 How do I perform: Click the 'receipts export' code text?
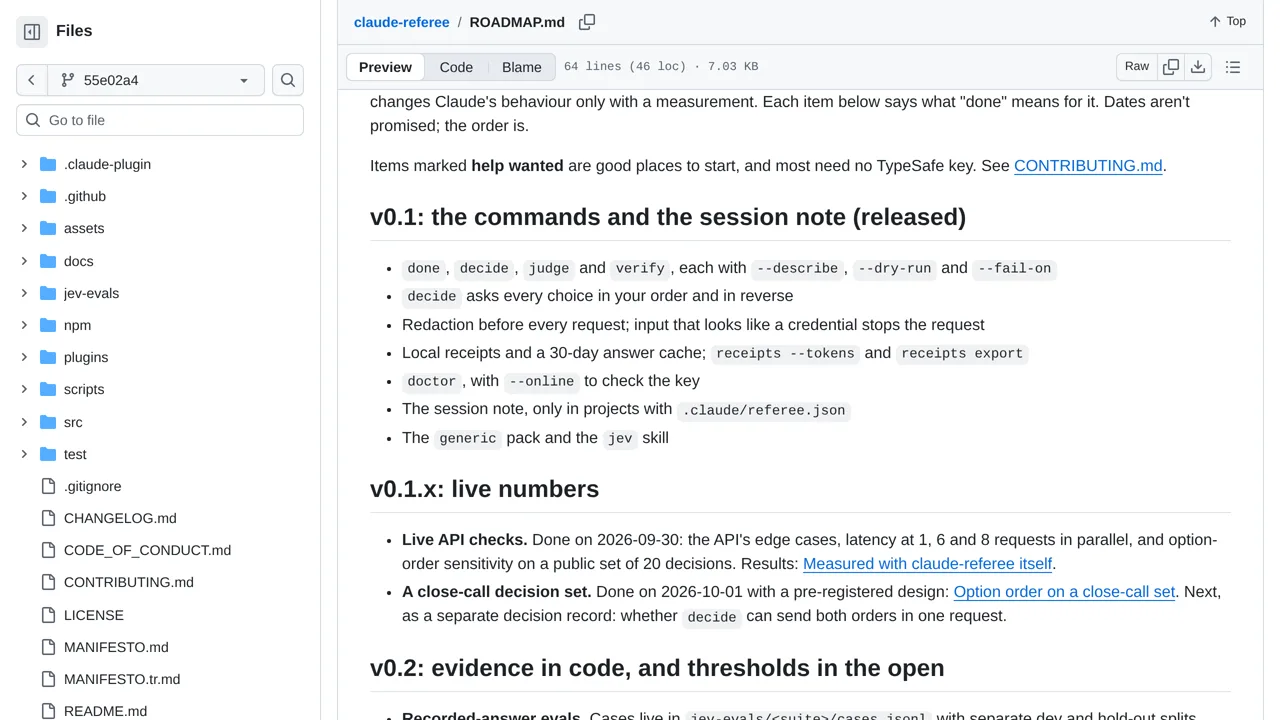962,354
